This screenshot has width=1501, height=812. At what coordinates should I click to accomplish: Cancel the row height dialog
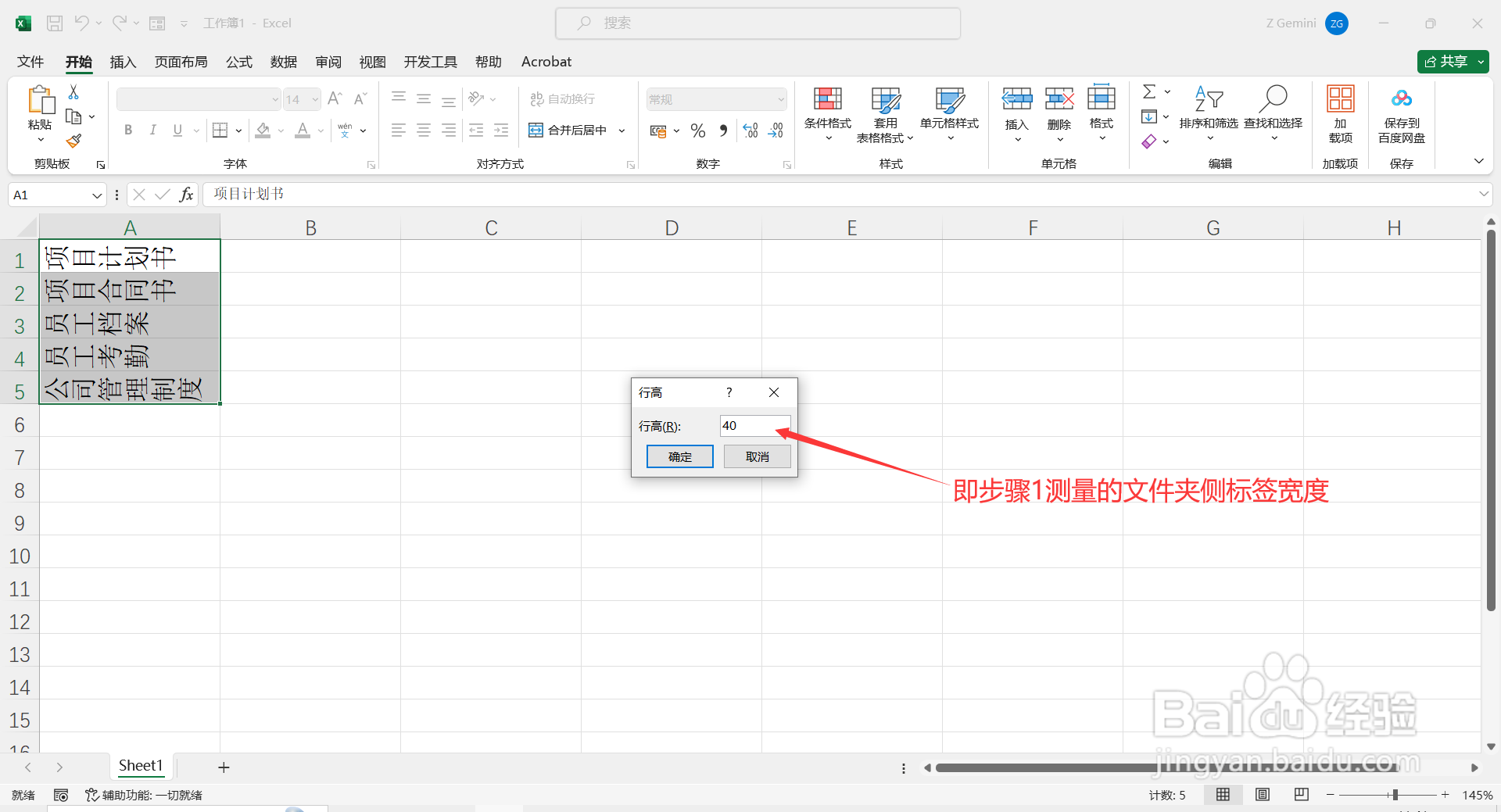pyautogui.click(x=757, y=456)
